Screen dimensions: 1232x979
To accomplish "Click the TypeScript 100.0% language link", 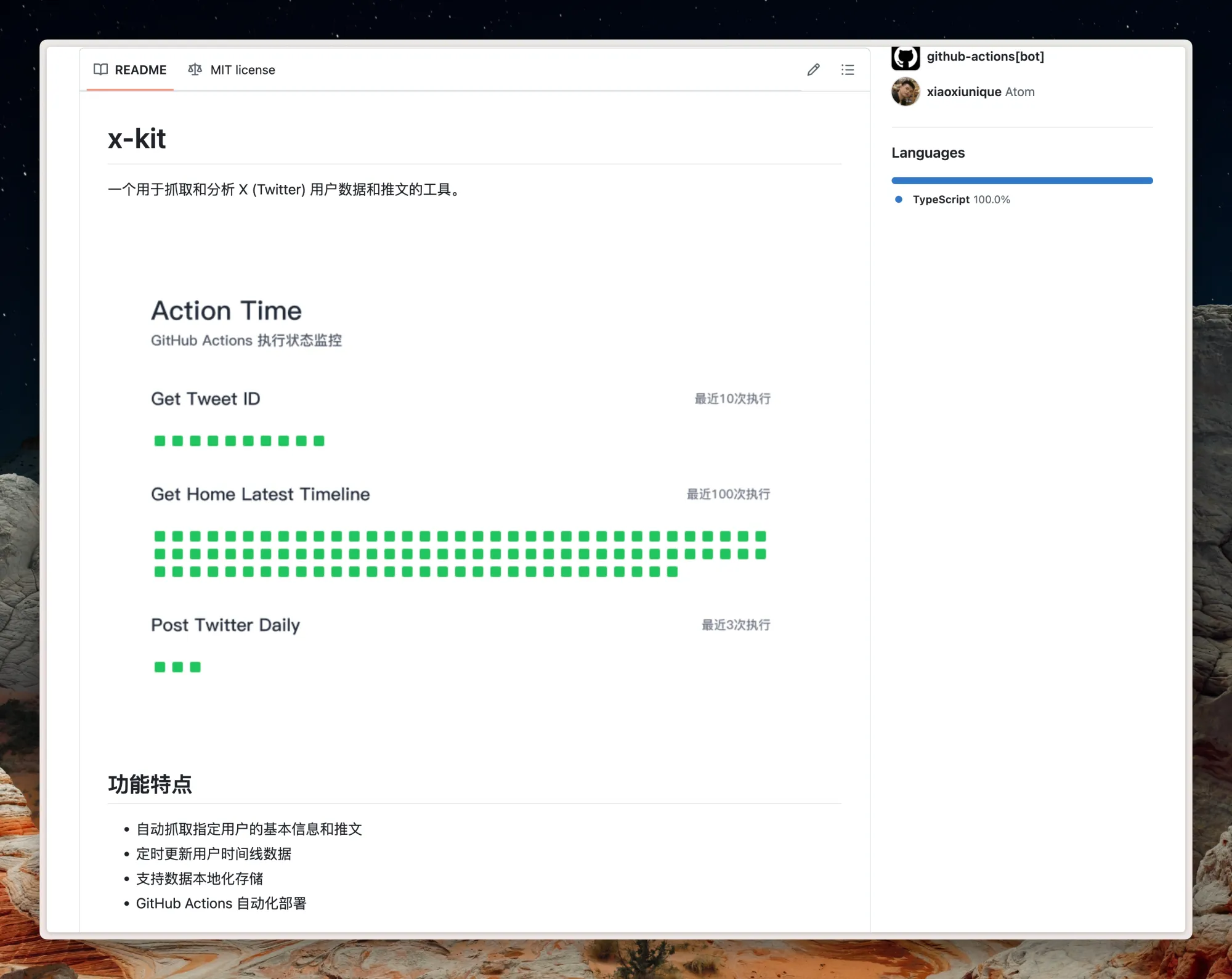I will (x=961, y=200).
